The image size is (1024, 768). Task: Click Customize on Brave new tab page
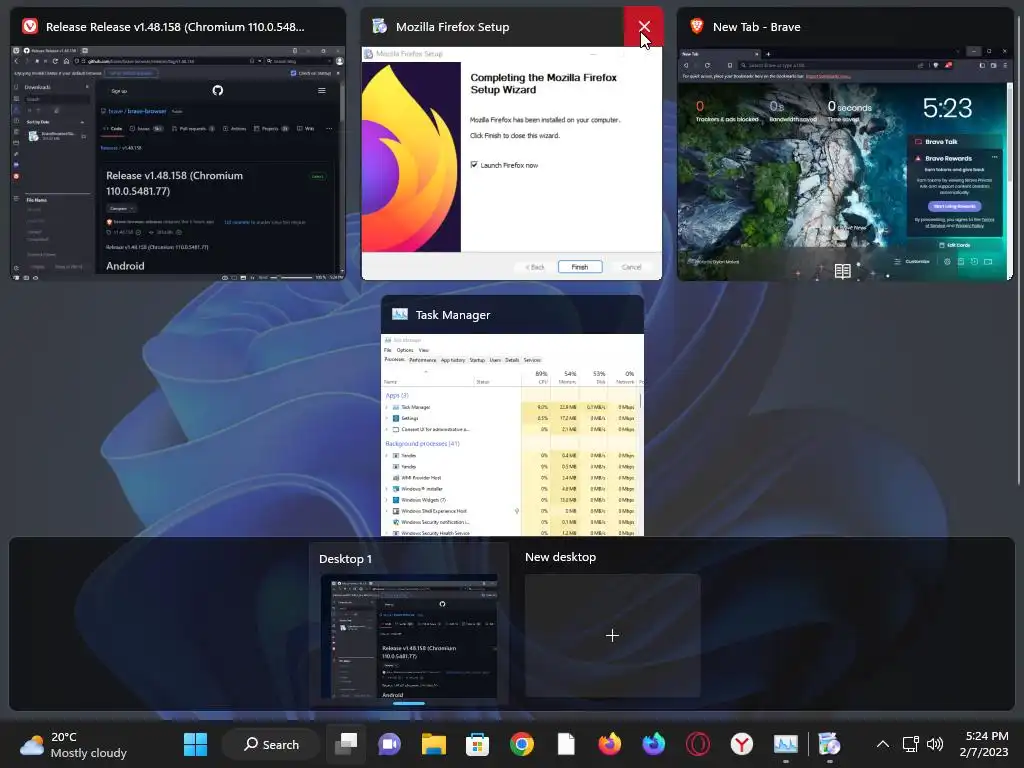pos(912,261)
